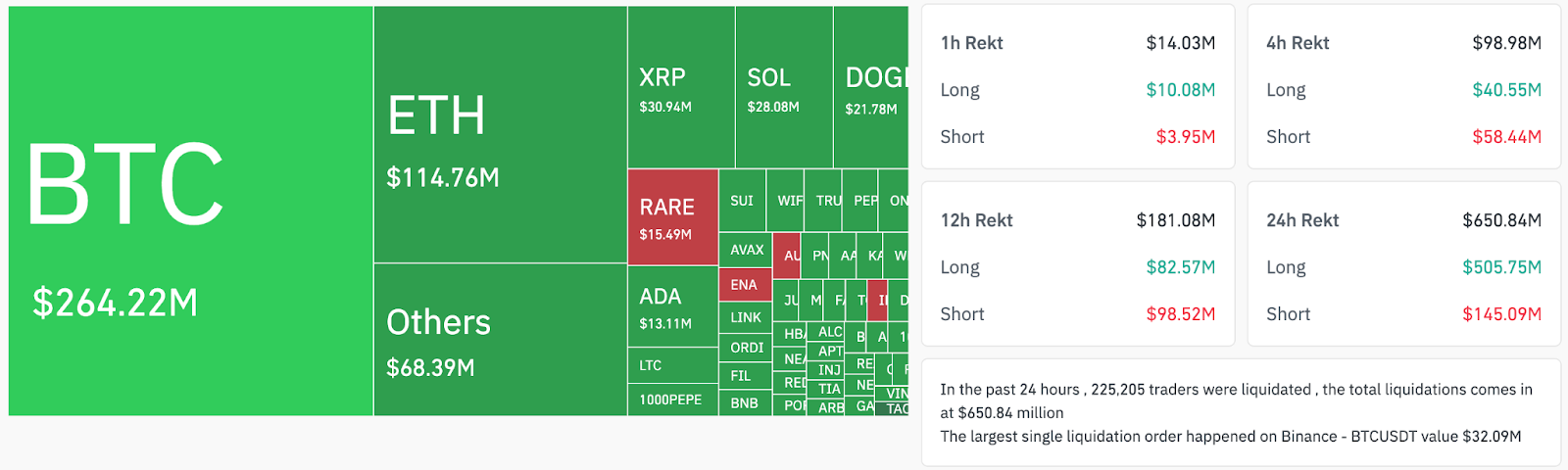Image resolution: width=1568 pixels, height=470 pixels.
Task: Select the ADA $13.11M tile
Action: tap(672, 306)
